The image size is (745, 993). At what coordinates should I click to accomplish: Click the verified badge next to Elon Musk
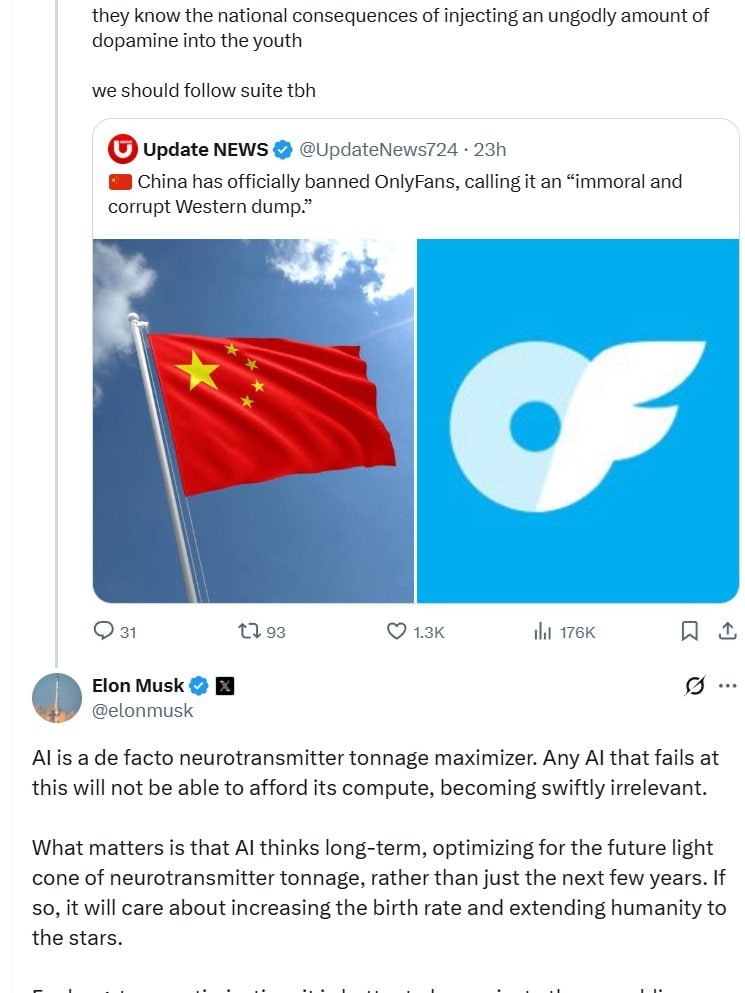point(200,685)
